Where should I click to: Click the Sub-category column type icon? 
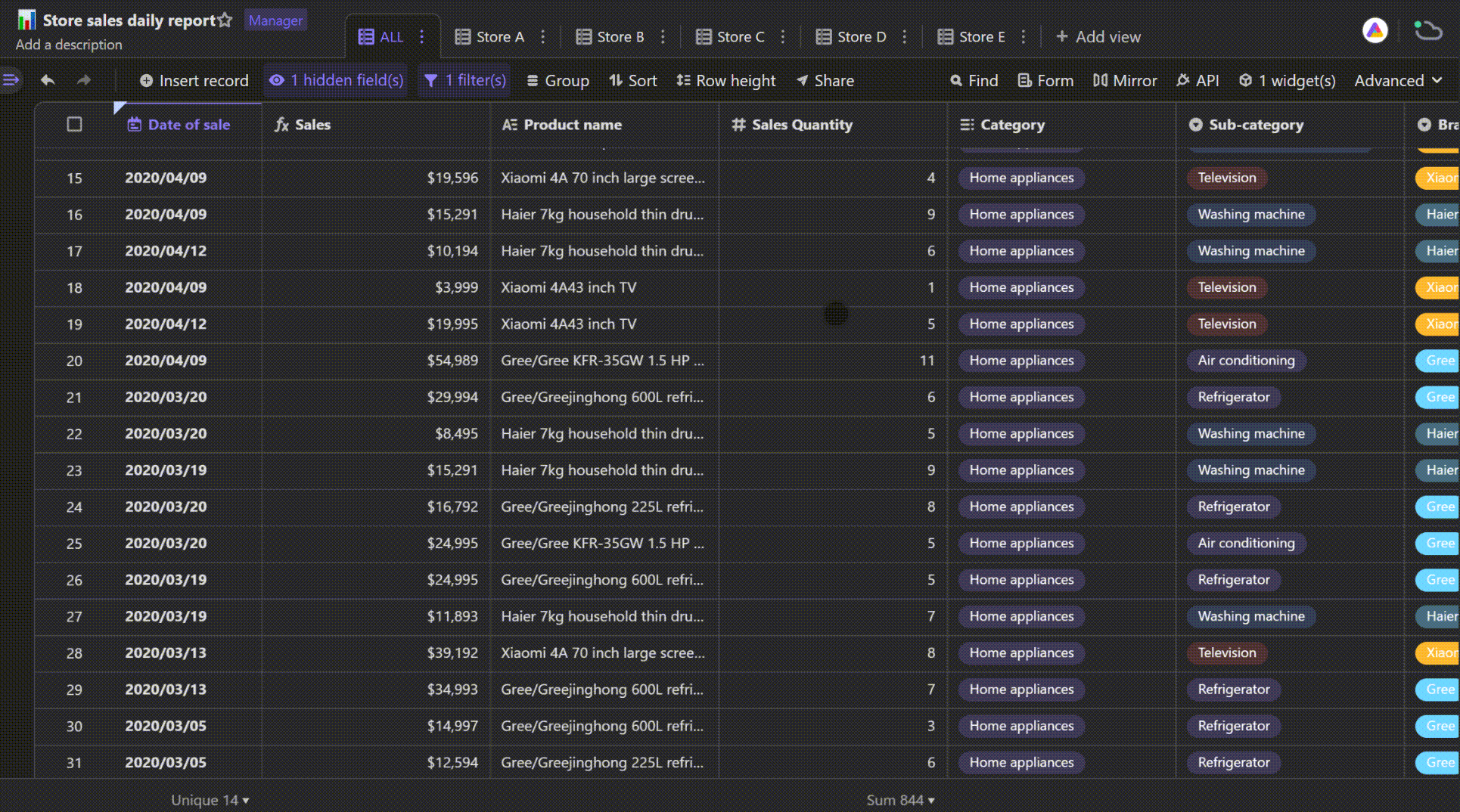click(x=1195, y=125)
